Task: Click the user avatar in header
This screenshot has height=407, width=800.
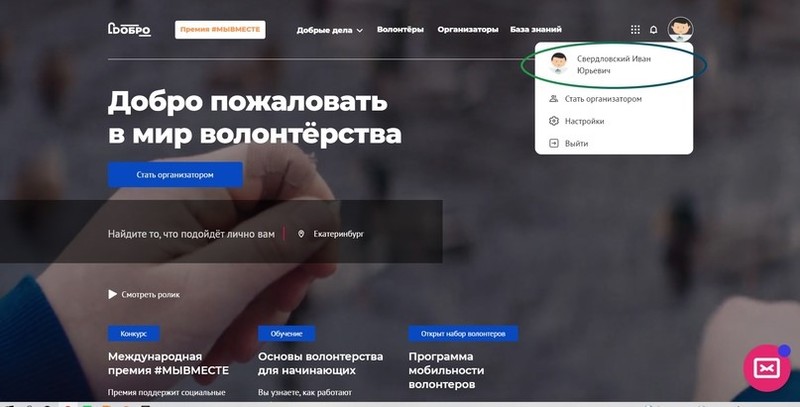Action: [x=681, y=29]
